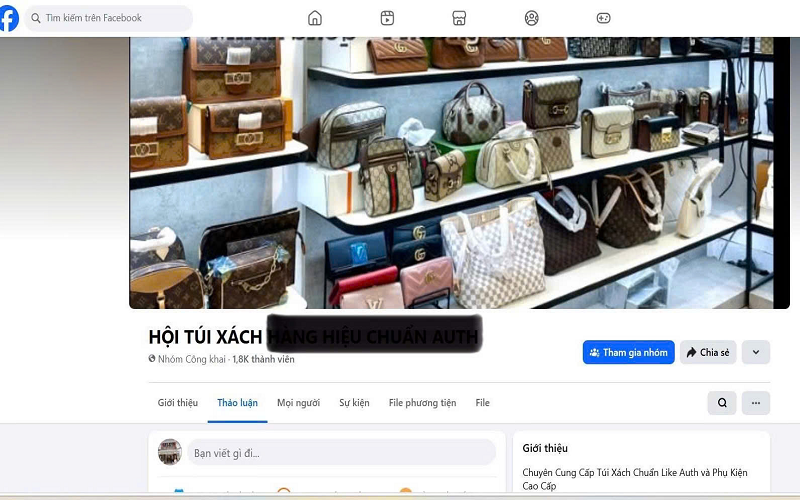Viewport: 800px width, 500px height.
Task: Click the Chia sẻ share button
Action: (708, 352)
